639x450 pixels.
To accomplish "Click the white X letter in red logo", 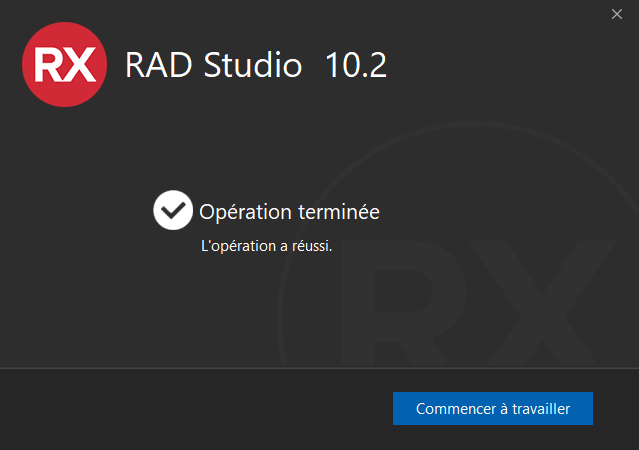I will tap(81, 65).
